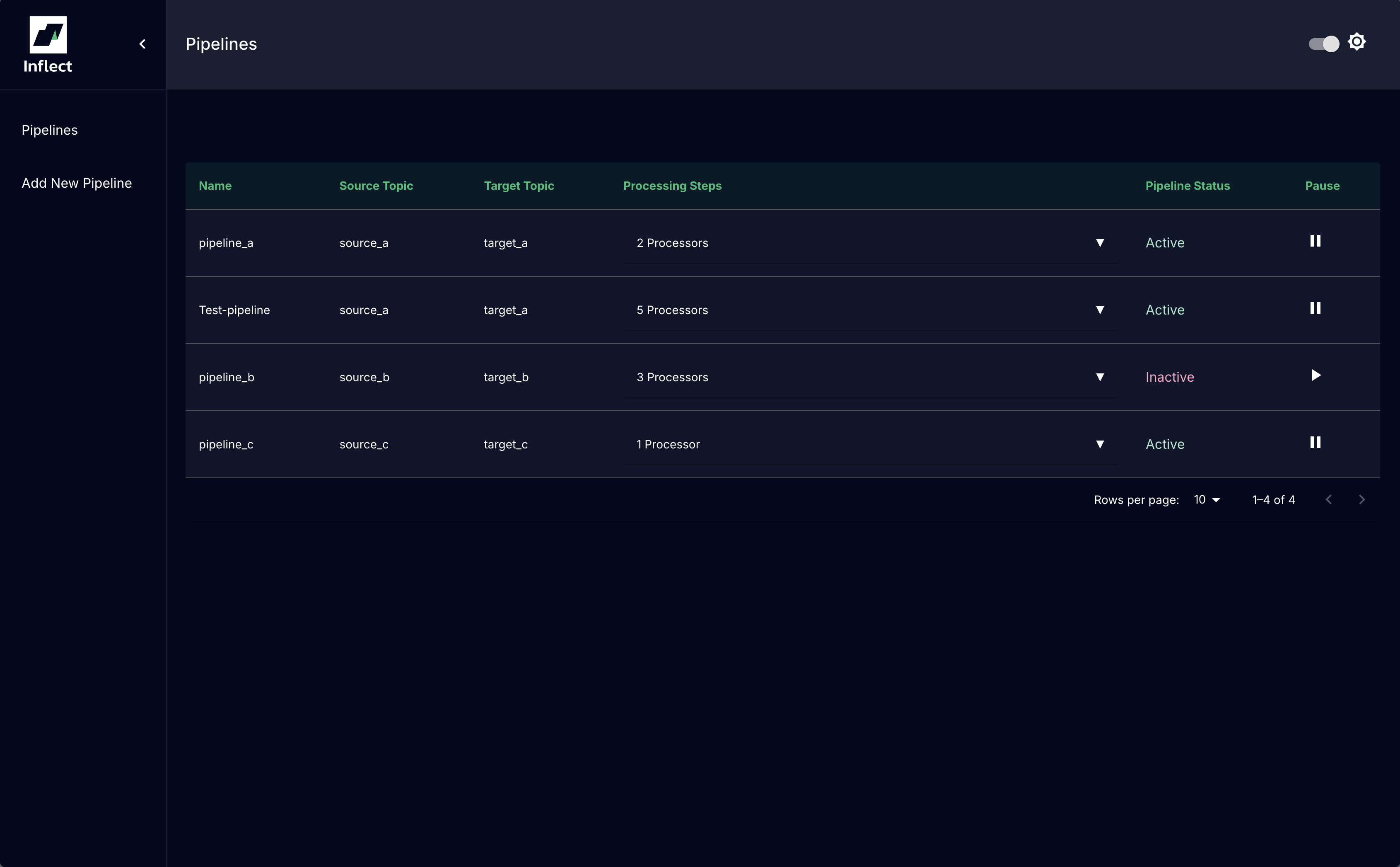Image resolution: width=1400 pixels, height=867 pixels.
Task: Open the Pipelines sidebar menu item
Action: click(x=50, y=130)
